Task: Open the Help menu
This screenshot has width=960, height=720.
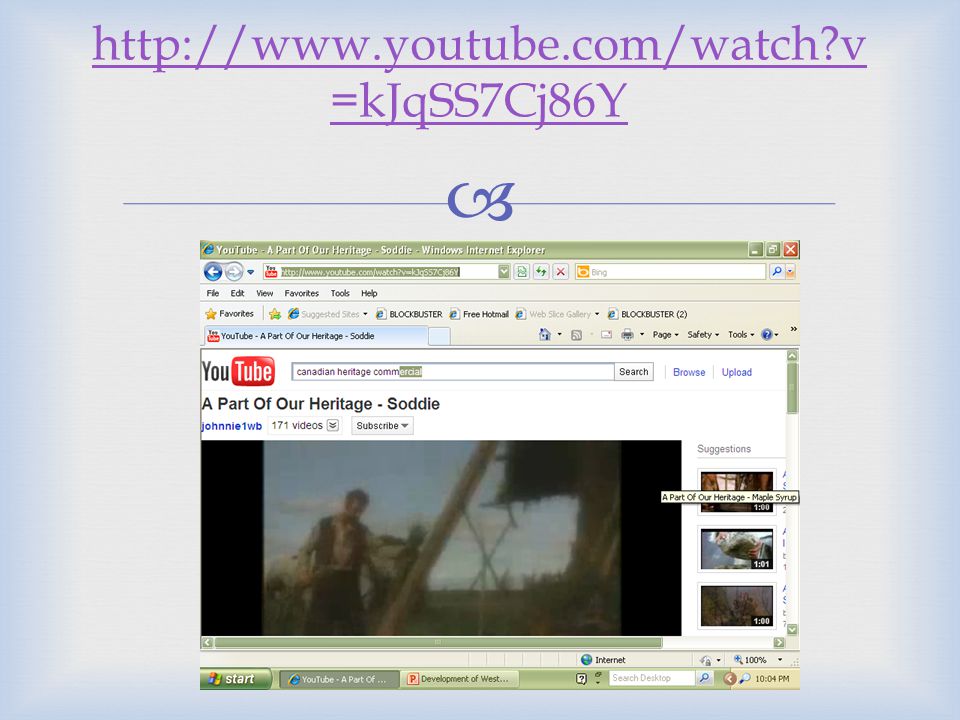Action: tap(369, 293)
